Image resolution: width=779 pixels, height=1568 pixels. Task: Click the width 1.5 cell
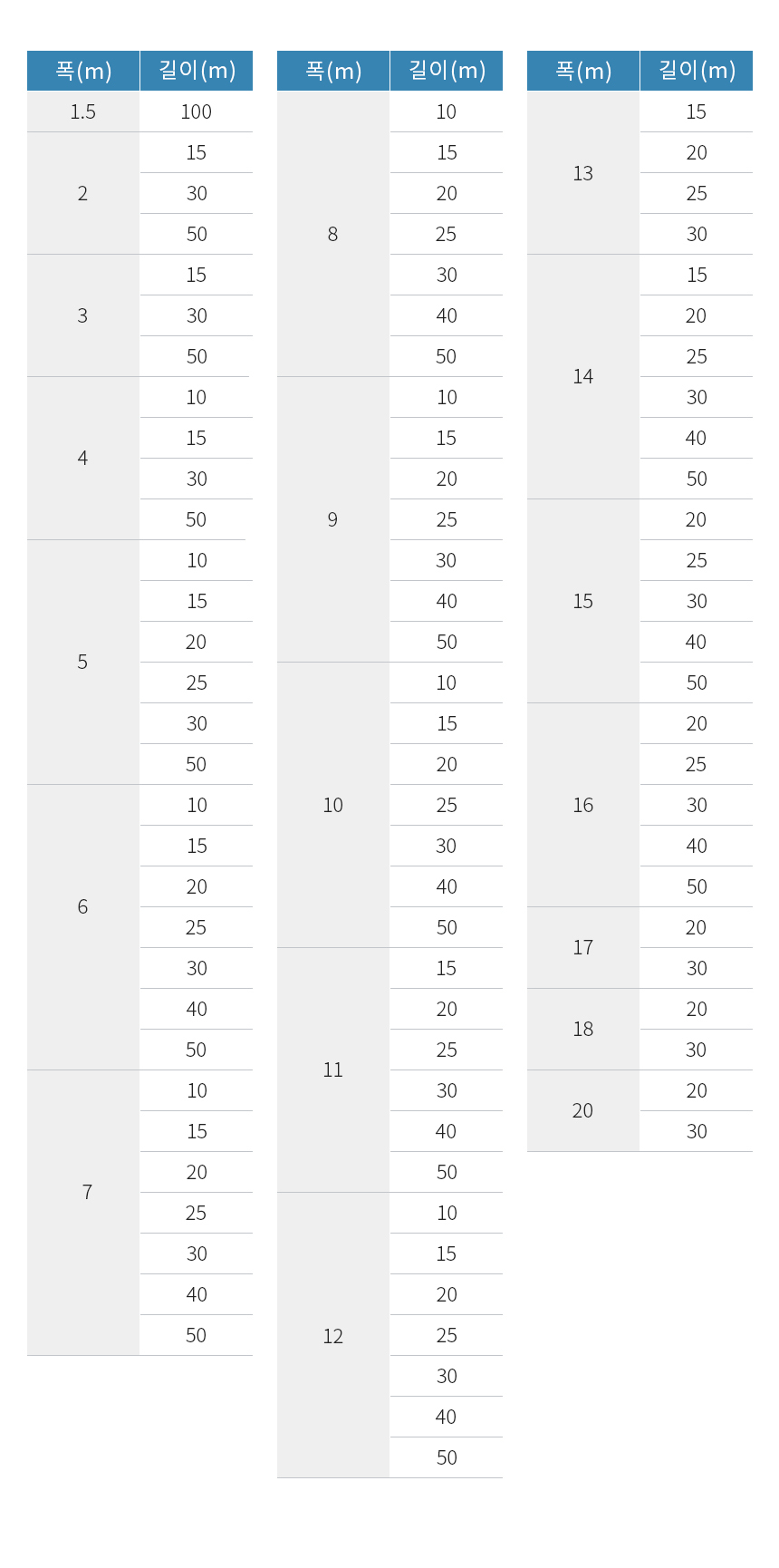(x=83, y=111)
